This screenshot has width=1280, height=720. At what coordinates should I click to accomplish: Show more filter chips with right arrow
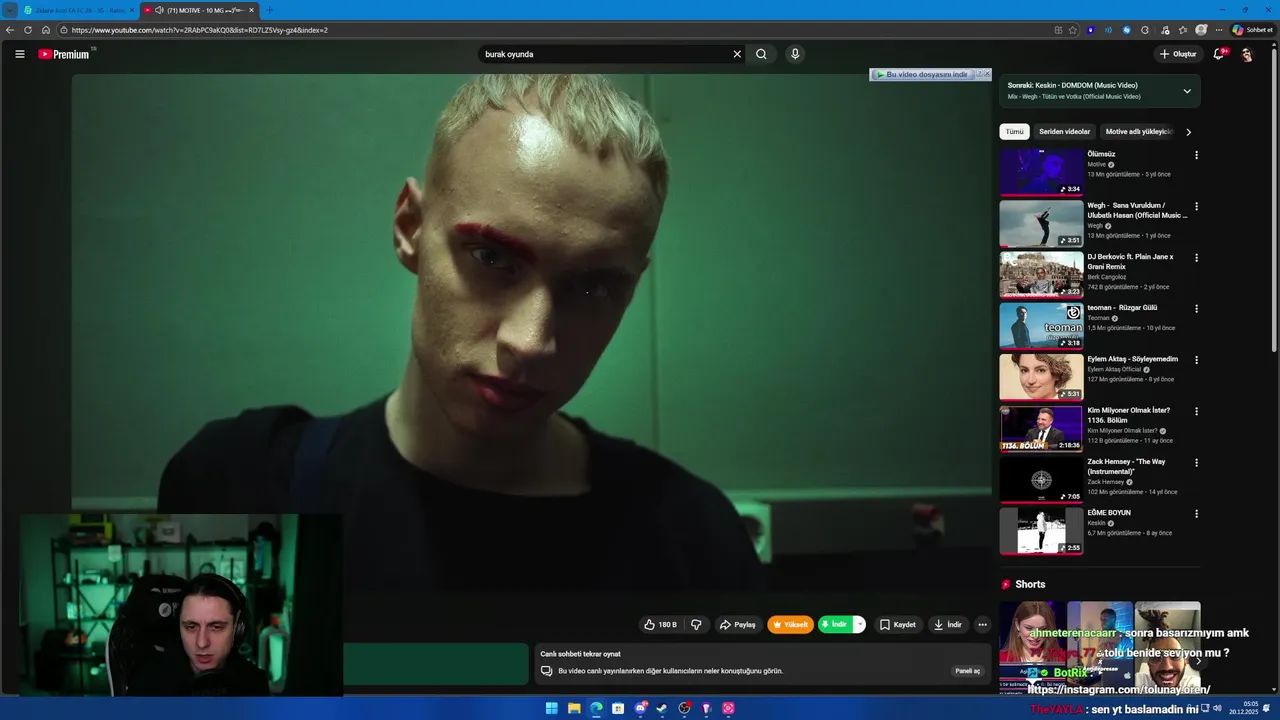click(x=1188, y=132)
